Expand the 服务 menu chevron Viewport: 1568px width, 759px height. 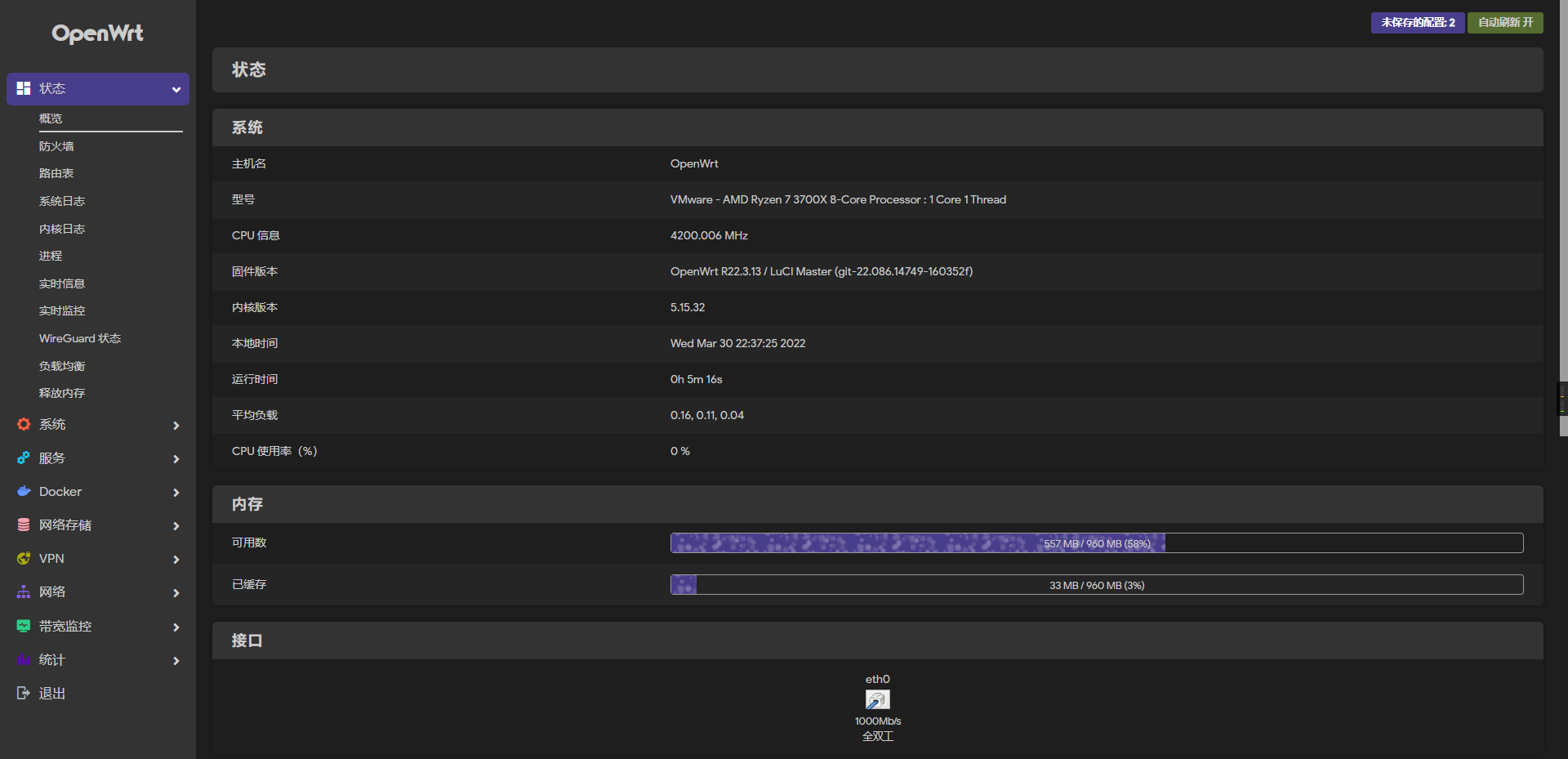click(176, 458)
